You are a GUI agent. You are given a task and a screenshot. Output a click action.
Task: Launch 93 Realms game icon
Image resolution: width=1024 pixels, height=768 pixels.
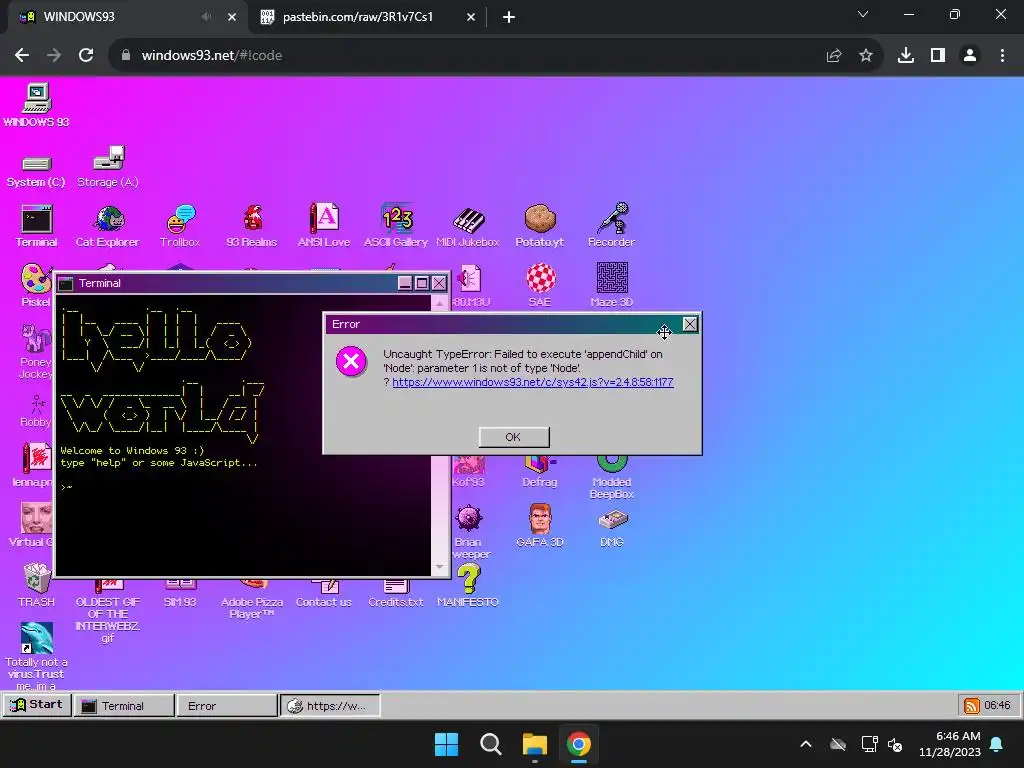[252, 226]
